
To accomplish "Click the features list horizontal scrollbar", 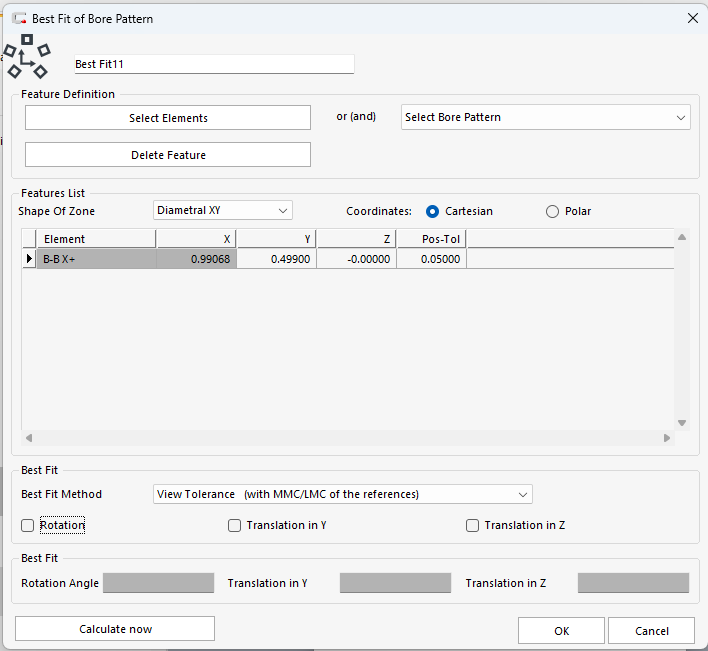I will pyautogui.click(x=347, y=438).
